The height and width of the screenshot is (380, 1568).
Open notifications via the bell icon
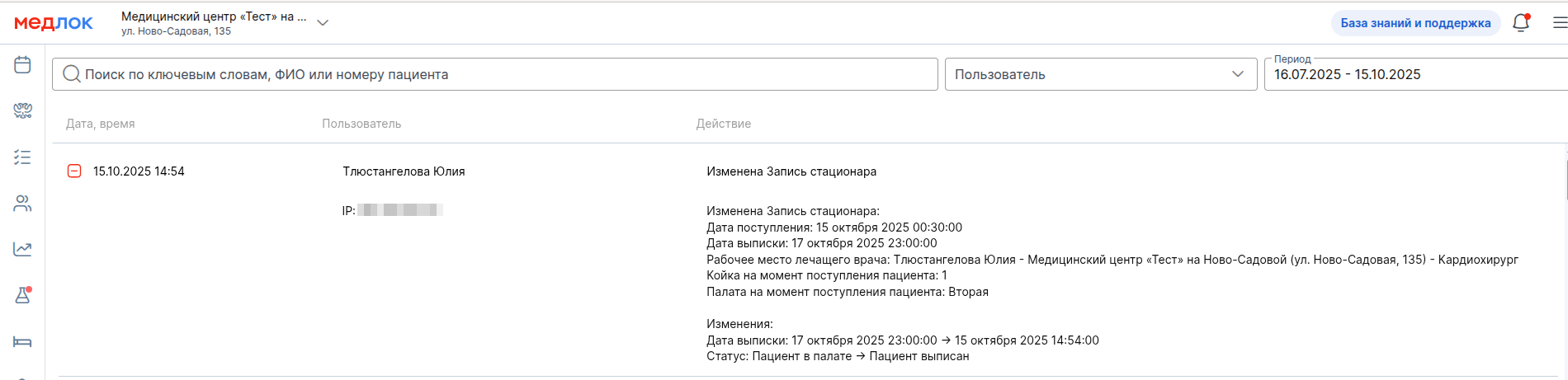(x=1520, y=23)
